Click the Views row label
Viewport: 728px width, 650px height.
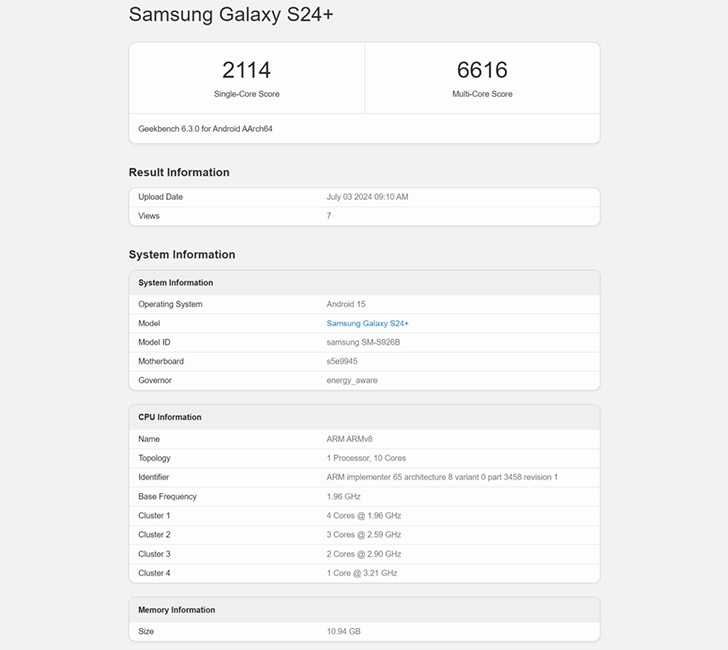tap(149, 216)
